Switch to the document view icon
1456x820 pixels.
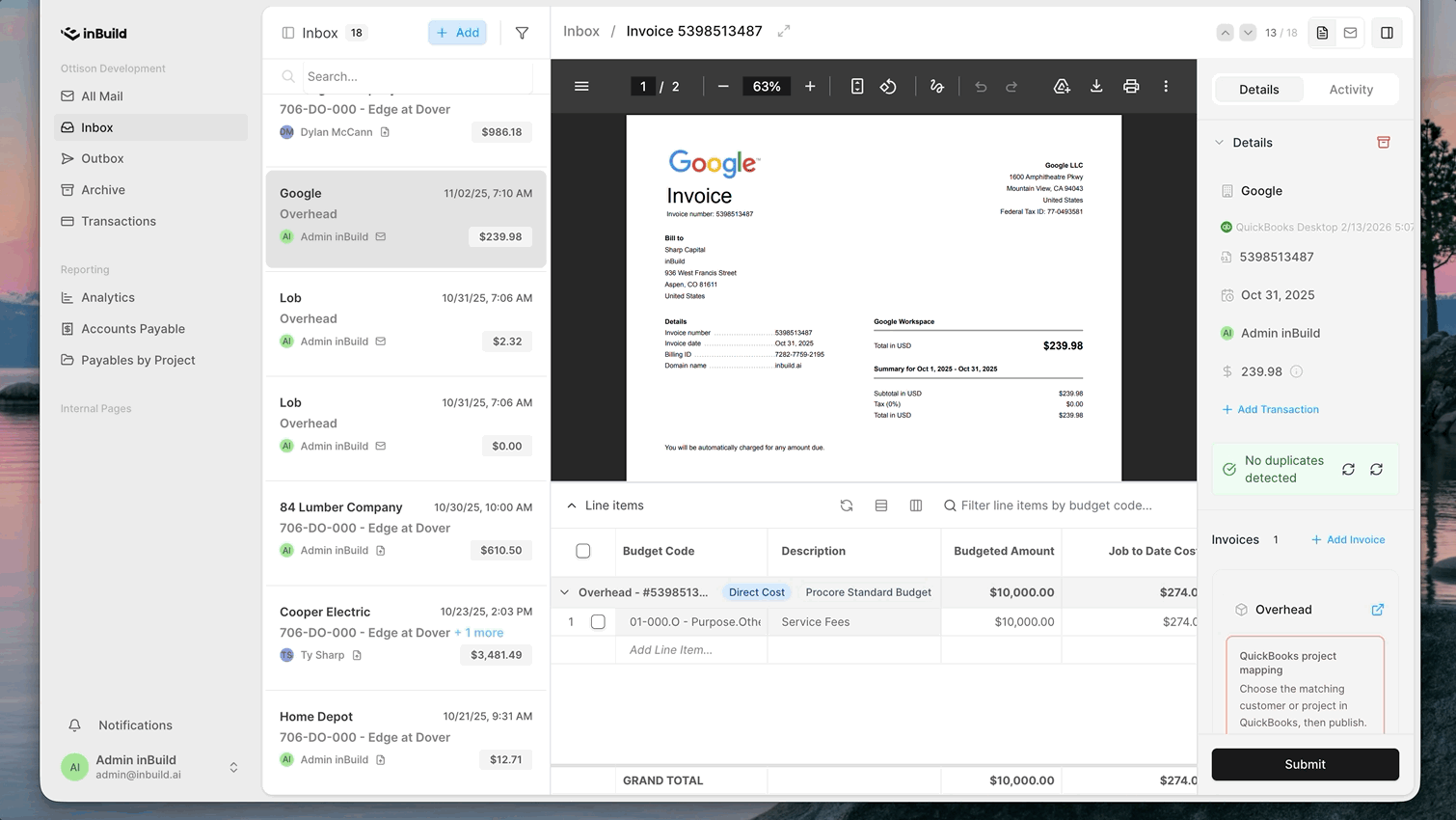[x=1323, y=33]
